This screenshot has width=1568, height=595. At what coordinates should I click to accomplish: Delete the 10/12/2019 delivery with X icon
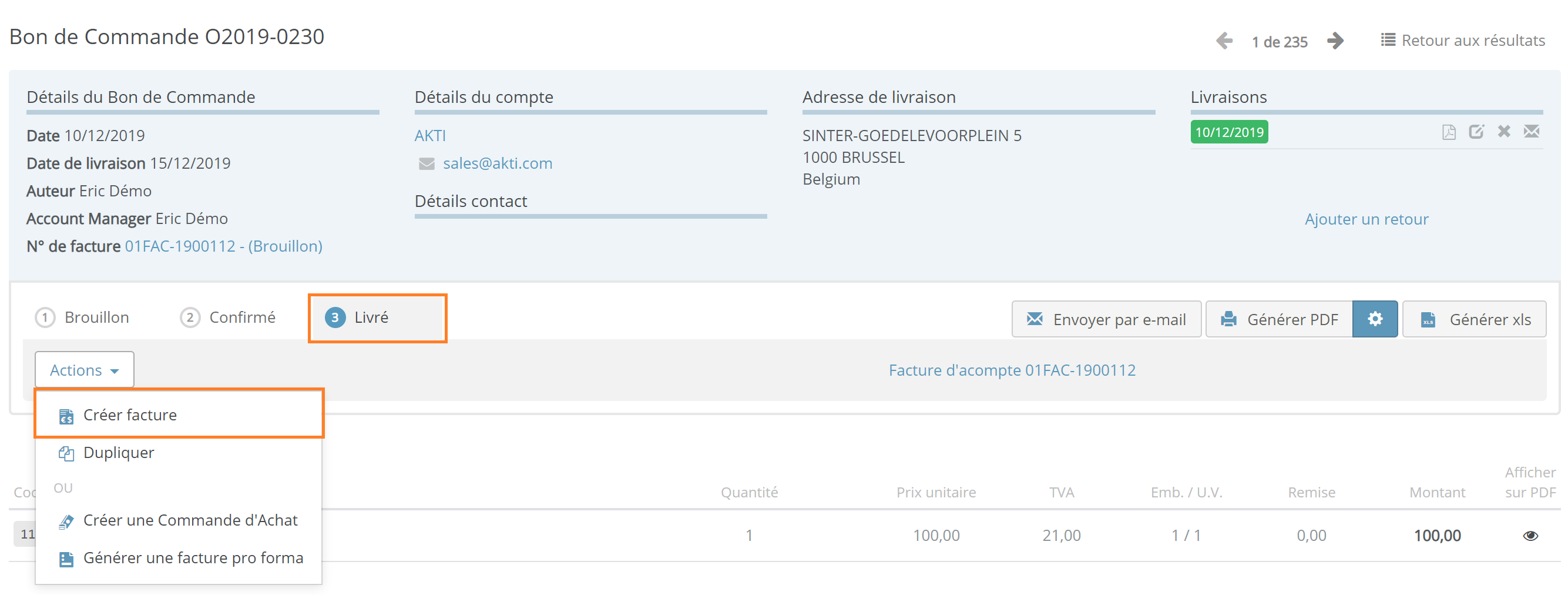click(1504, 131)
